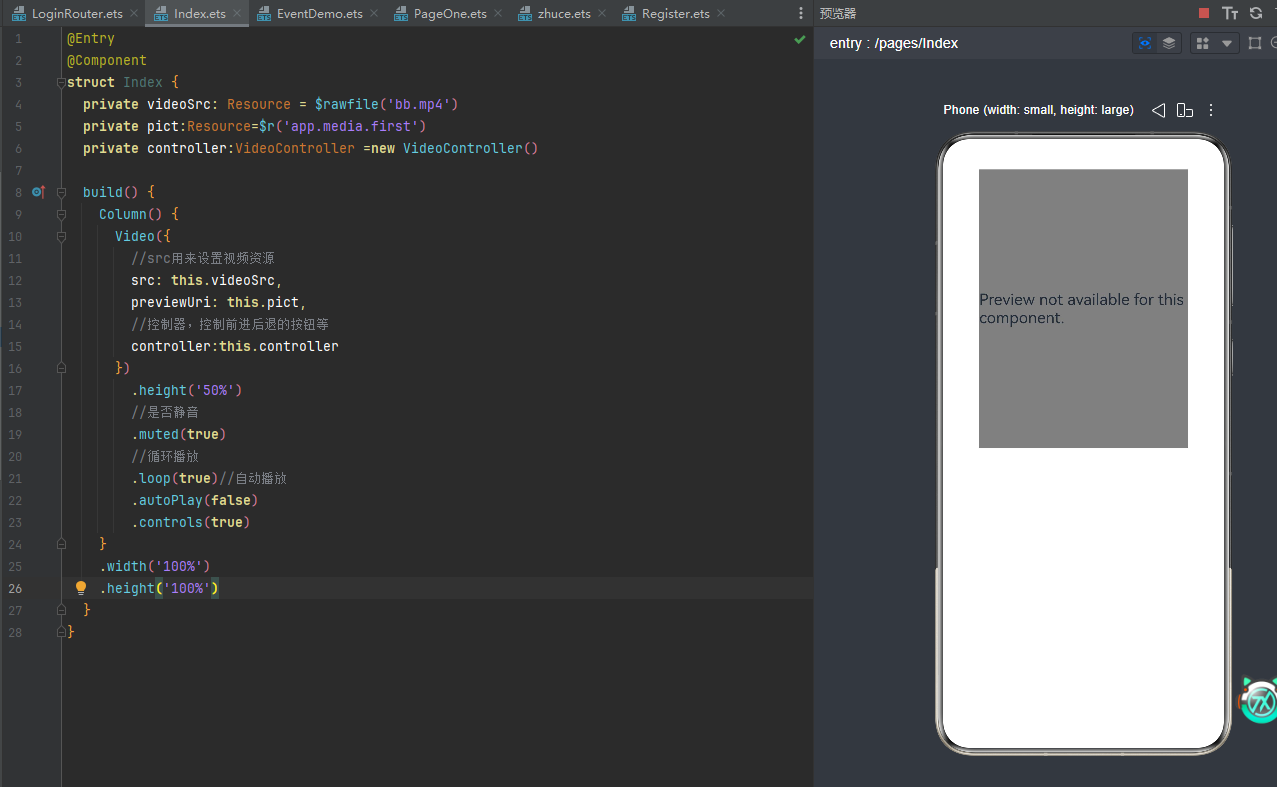Click the @Entry decorator on line 1
The width and height of the screenshot is (1277, 787).
[91, 38]
